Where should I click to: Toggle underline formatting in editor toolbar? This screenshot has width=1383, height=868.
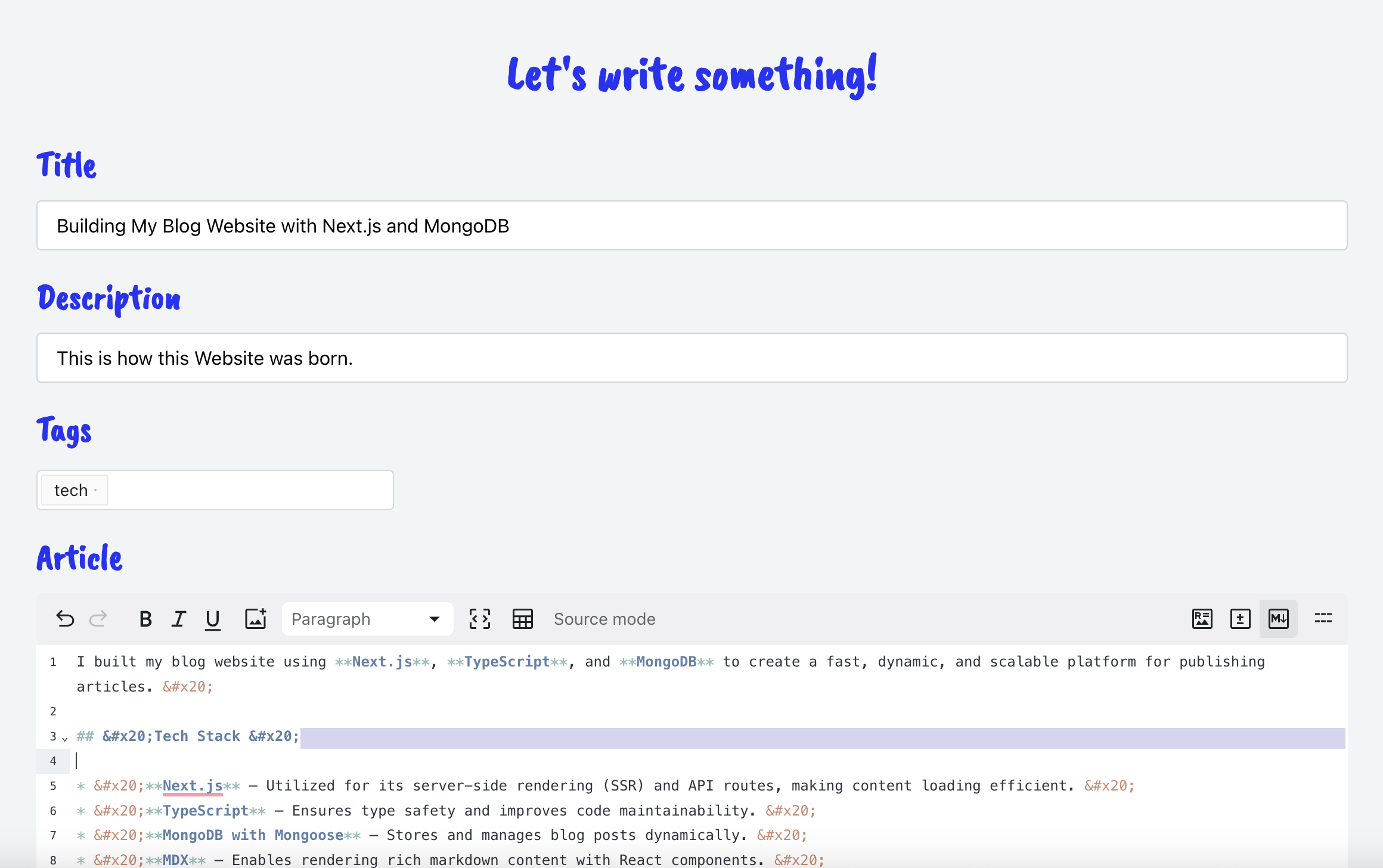[213, 619]
